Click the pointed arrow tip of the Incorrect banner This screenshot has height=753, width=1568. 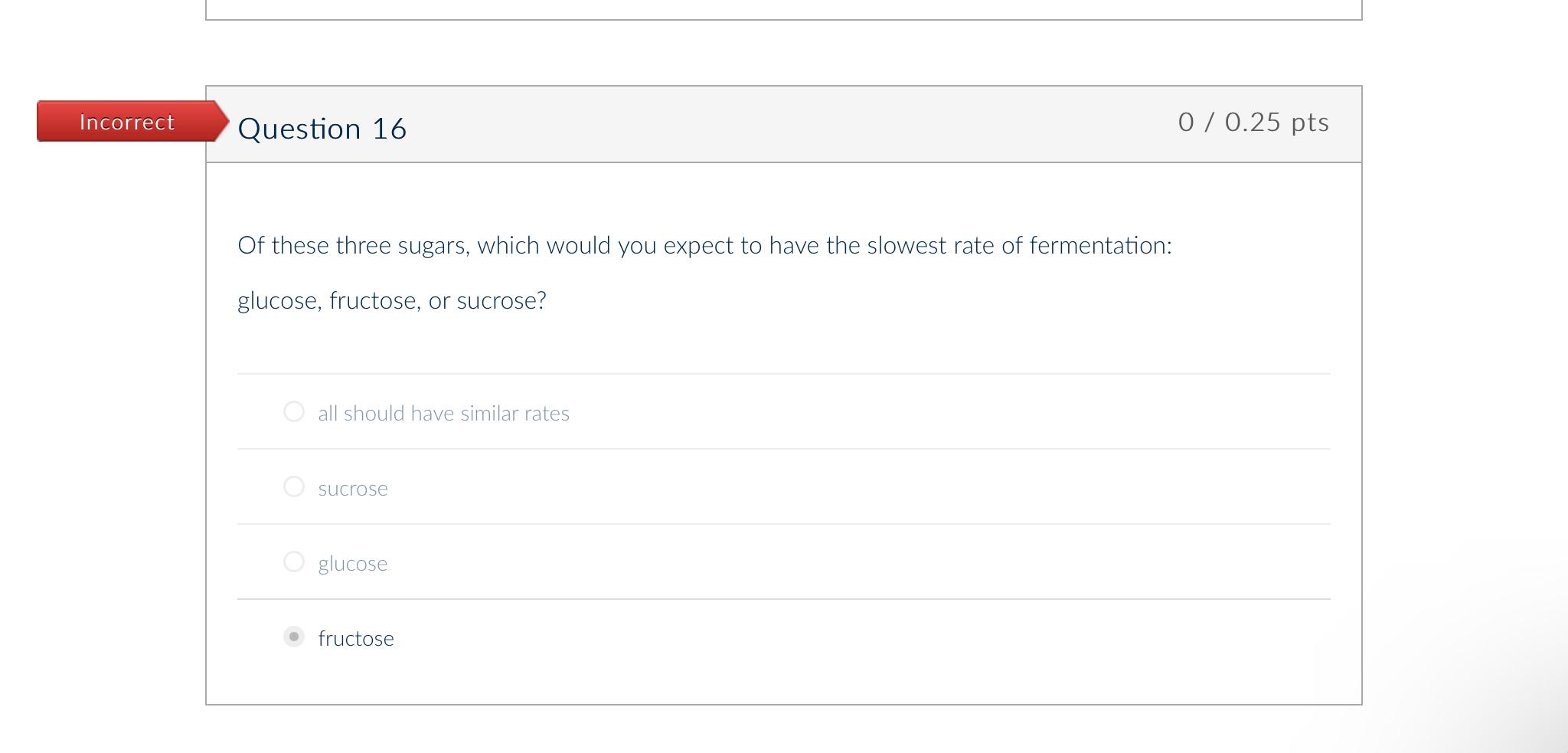[222, 121]
